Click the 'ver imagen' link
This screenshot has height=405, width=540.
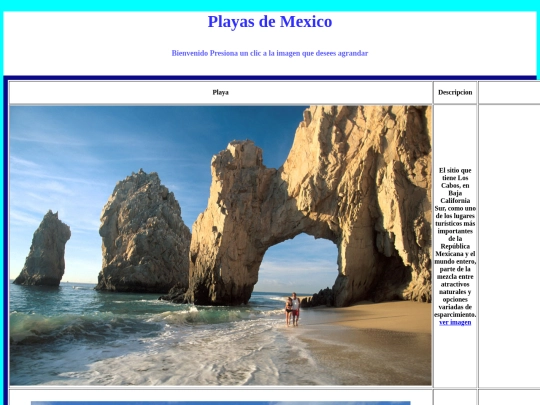(x=455, y=323)
